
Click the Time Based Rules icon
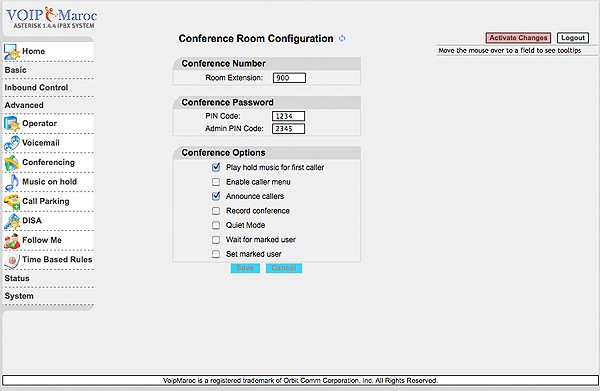11,260
